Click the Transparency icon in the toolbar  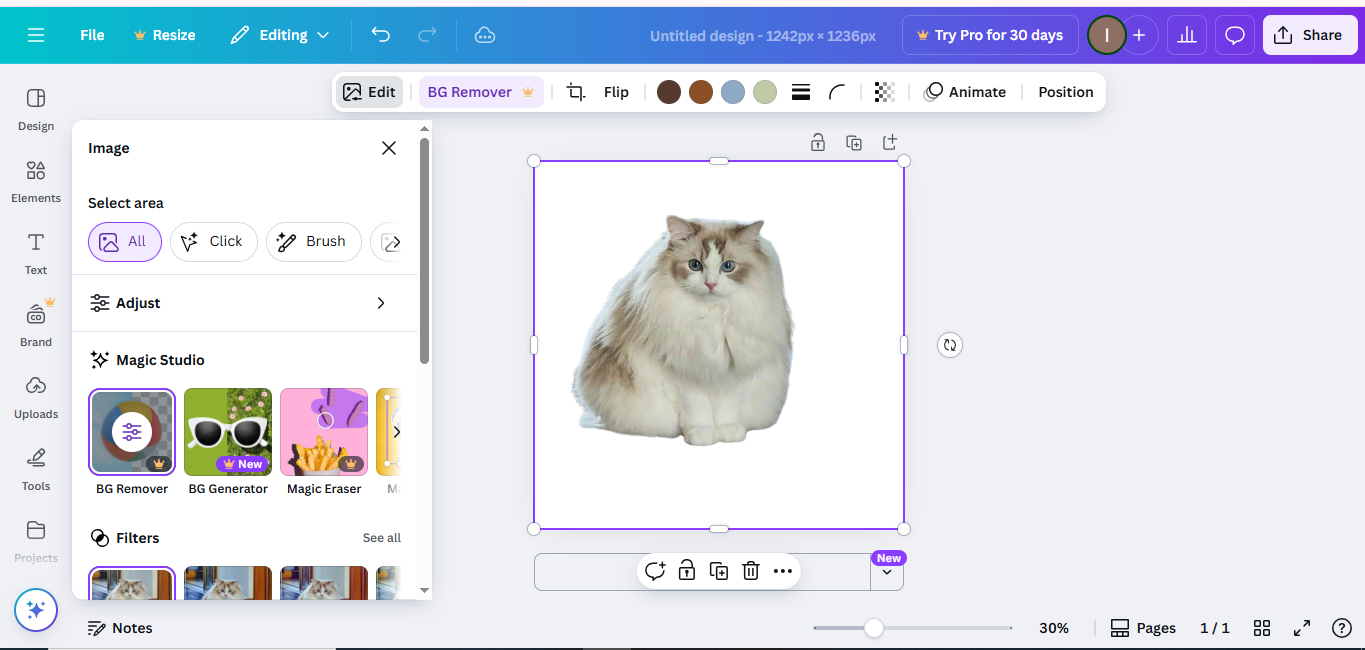[884, 91]
